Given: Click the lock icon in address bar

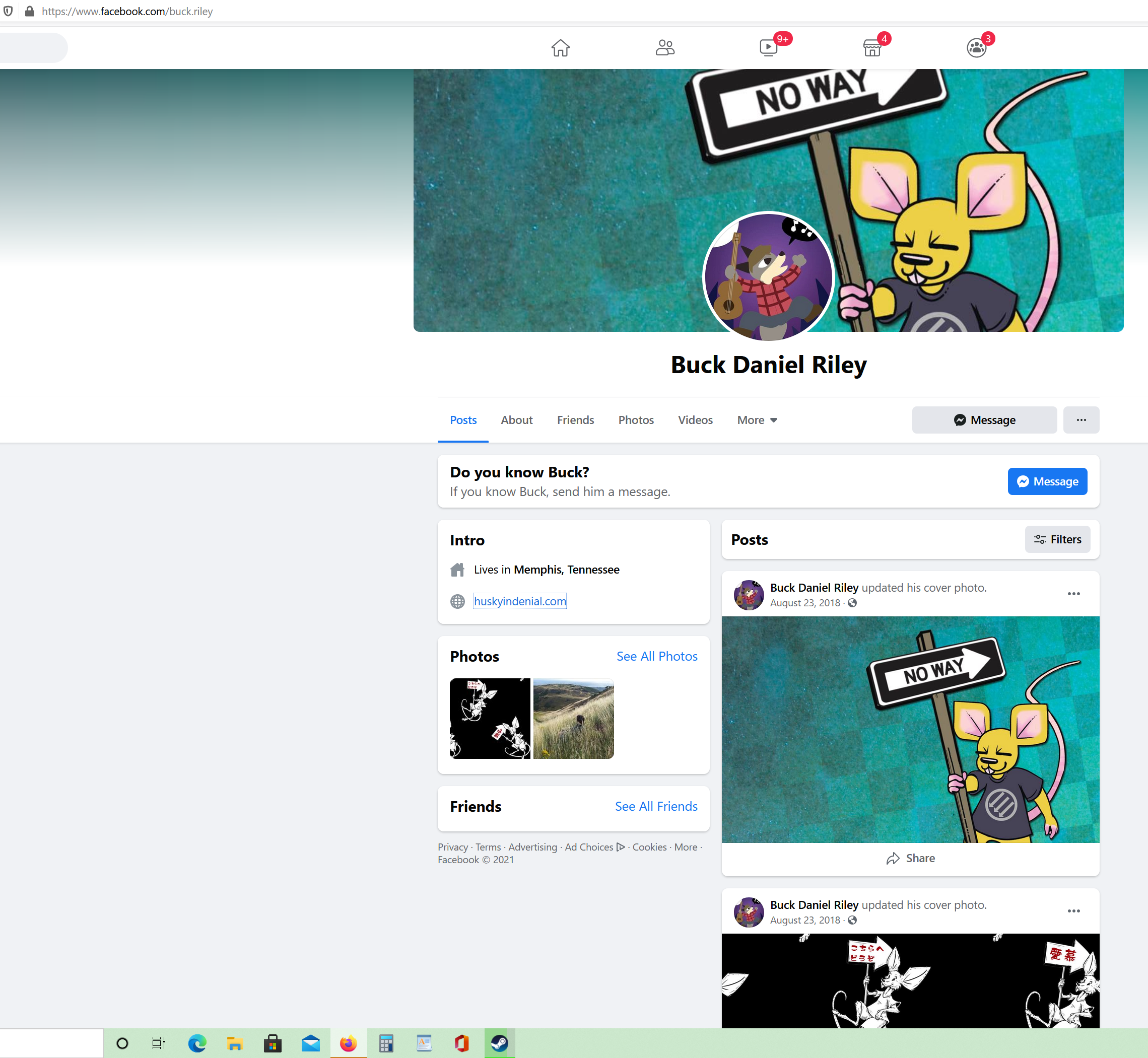Looking at the screenshot, I should click(x=29, y=11).
